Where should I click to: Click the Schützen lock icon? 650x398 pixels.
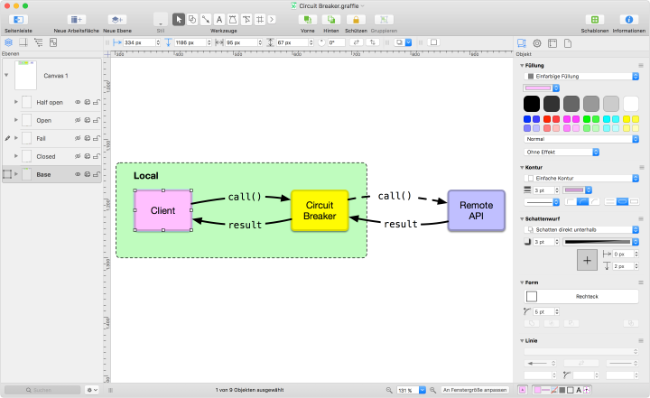pos(356,19)
